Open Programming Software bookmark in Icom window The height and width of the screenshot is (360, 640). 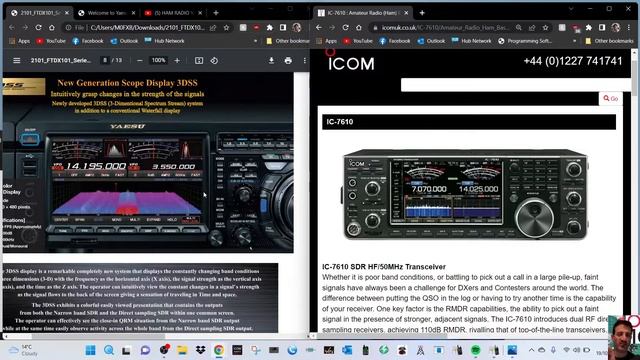pos(525,41)
